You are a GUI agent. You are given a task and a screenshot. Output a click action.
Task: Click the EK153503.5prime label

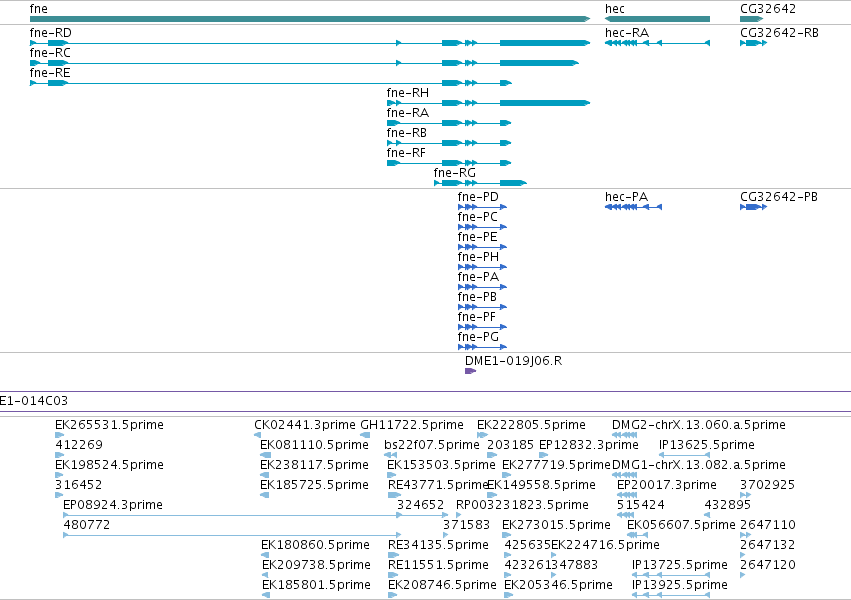[441, 465]
